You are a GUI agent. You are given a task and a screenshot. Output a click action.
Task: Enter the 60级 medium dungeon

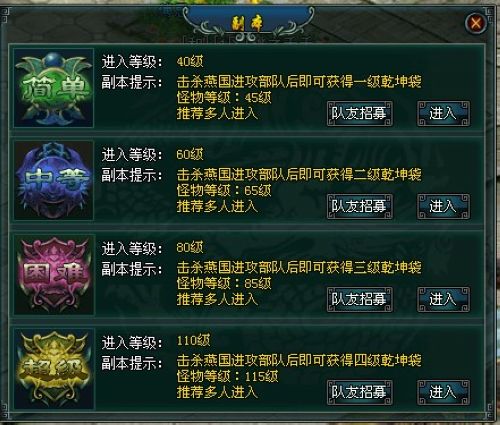point(444,207)
